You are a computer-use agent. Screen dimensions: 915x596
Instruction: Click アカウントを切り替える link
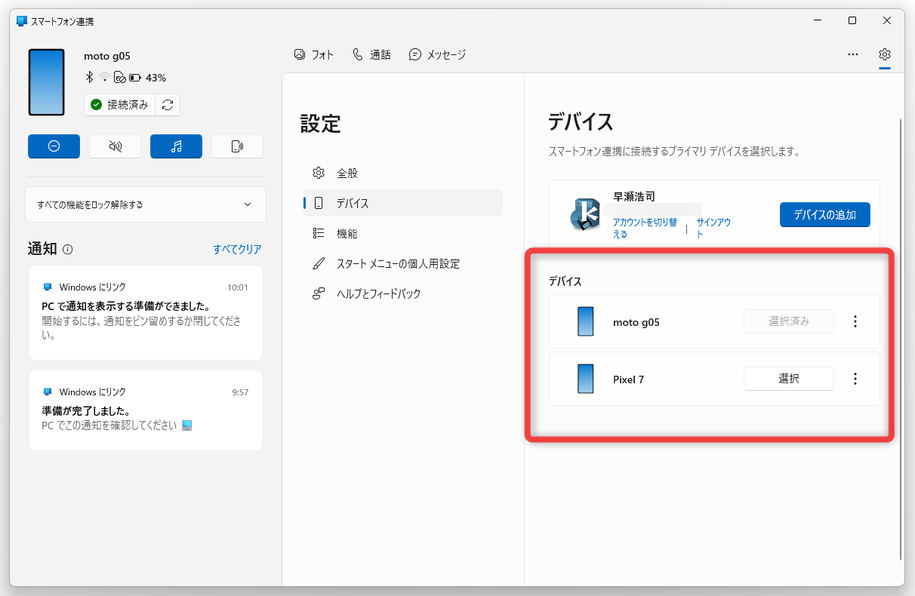645,228
